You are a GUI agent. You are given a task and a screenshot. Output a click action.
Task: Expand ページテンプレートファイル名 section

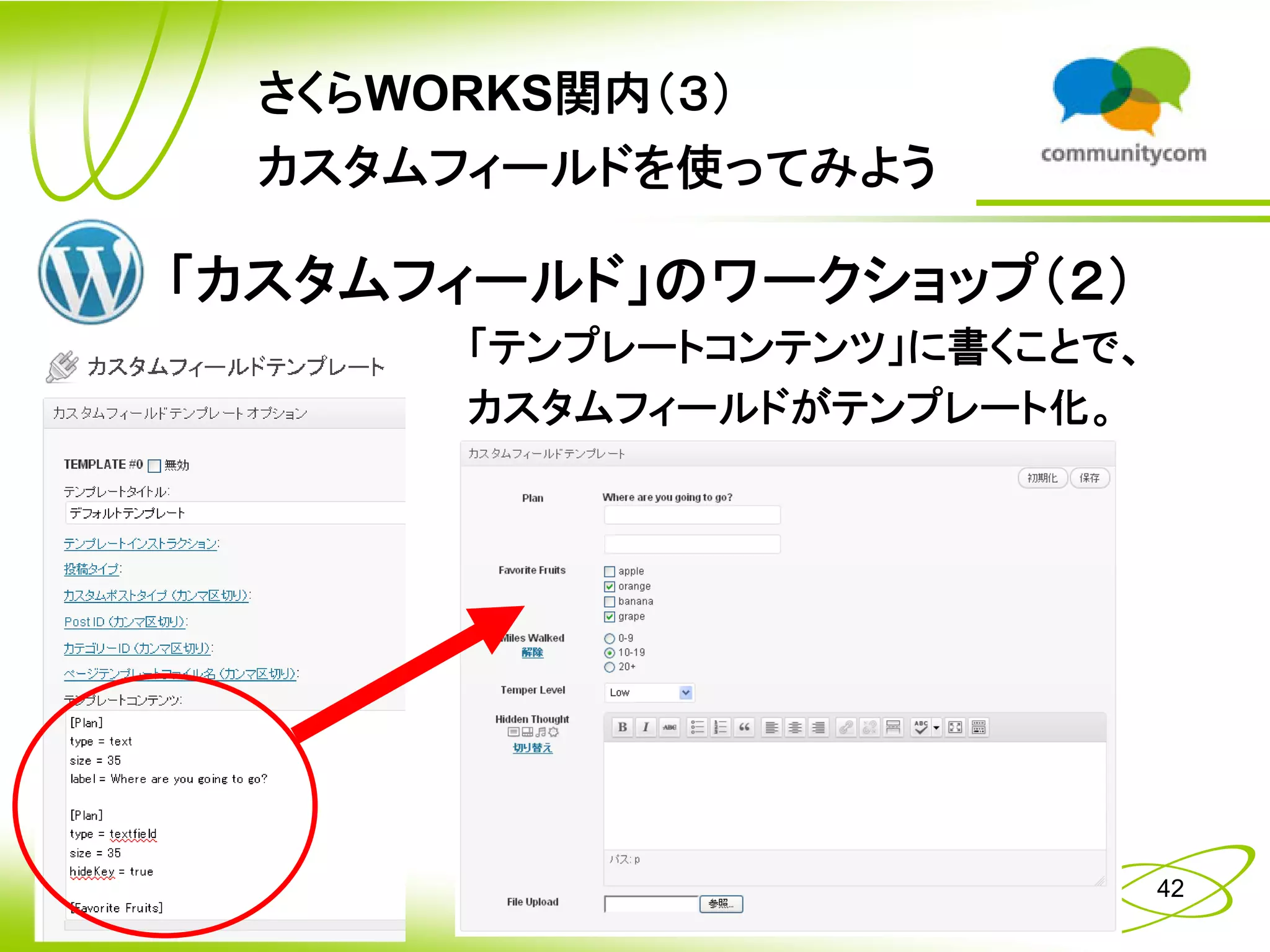pos(180,674)
